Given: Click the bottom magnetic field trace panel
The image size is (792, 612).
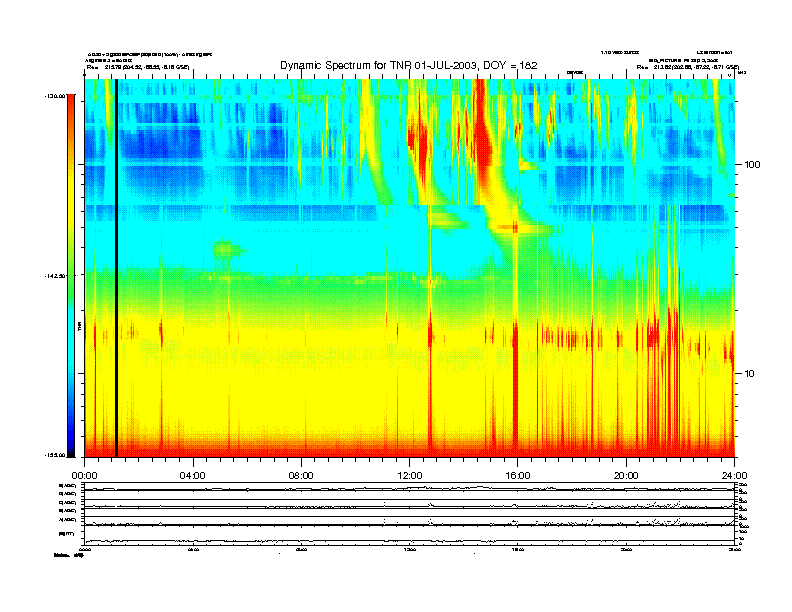Looking at the screenshot, I should tap(410, 538).
